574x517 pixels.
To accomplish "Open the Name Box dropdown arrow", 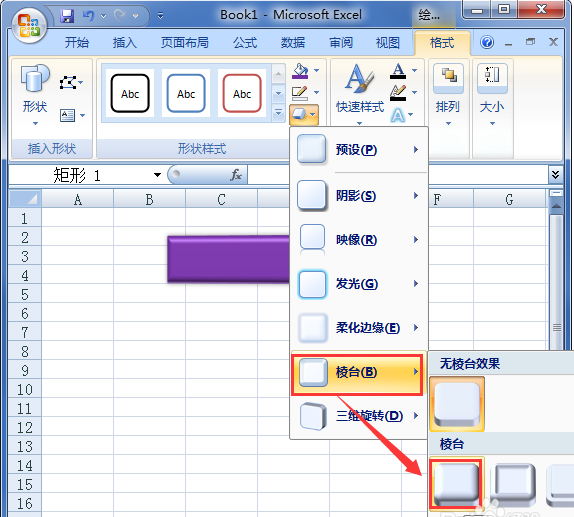I will (157, 175).
